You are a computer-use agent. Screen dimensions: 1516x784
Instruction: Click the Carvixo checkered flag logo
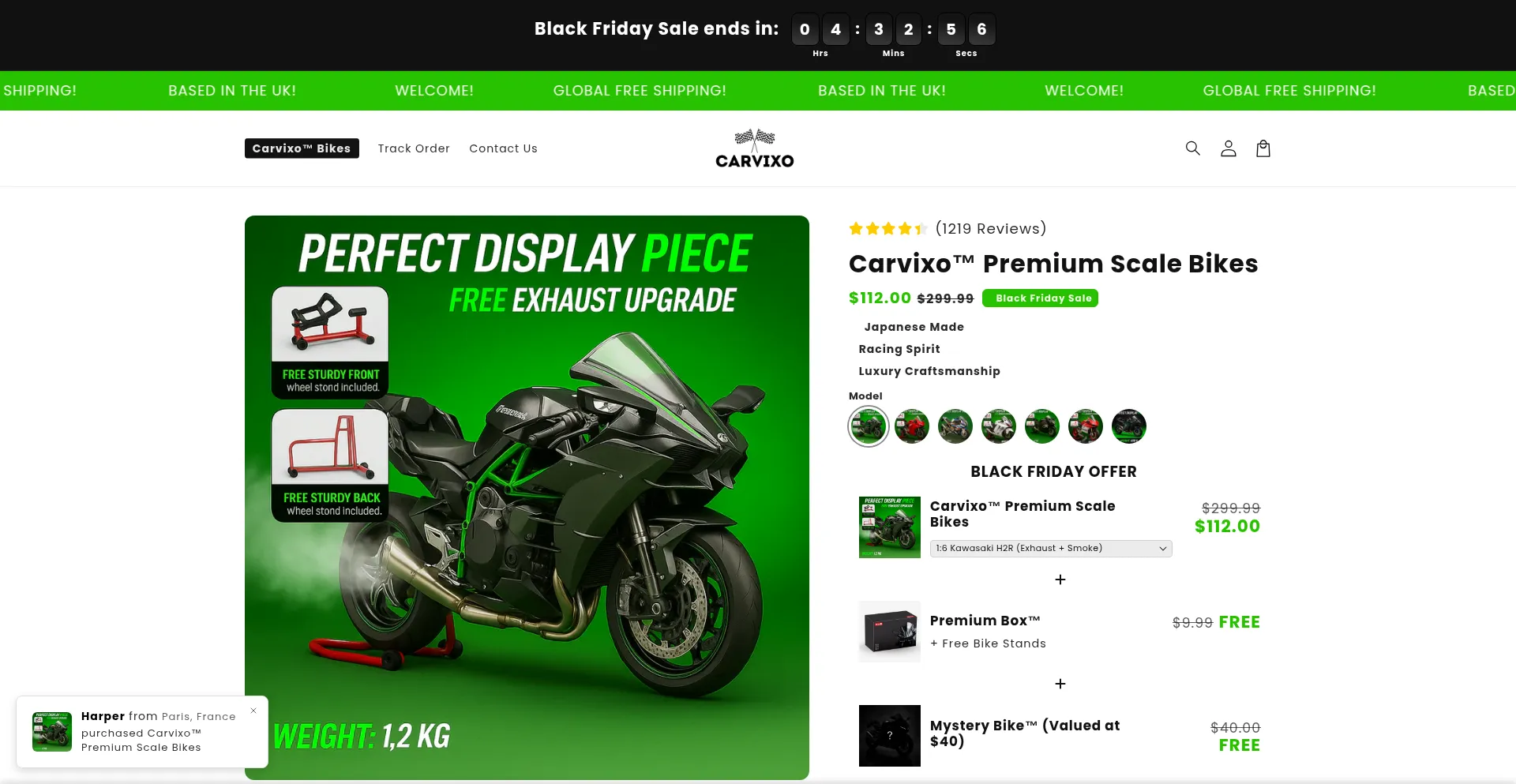754,148
